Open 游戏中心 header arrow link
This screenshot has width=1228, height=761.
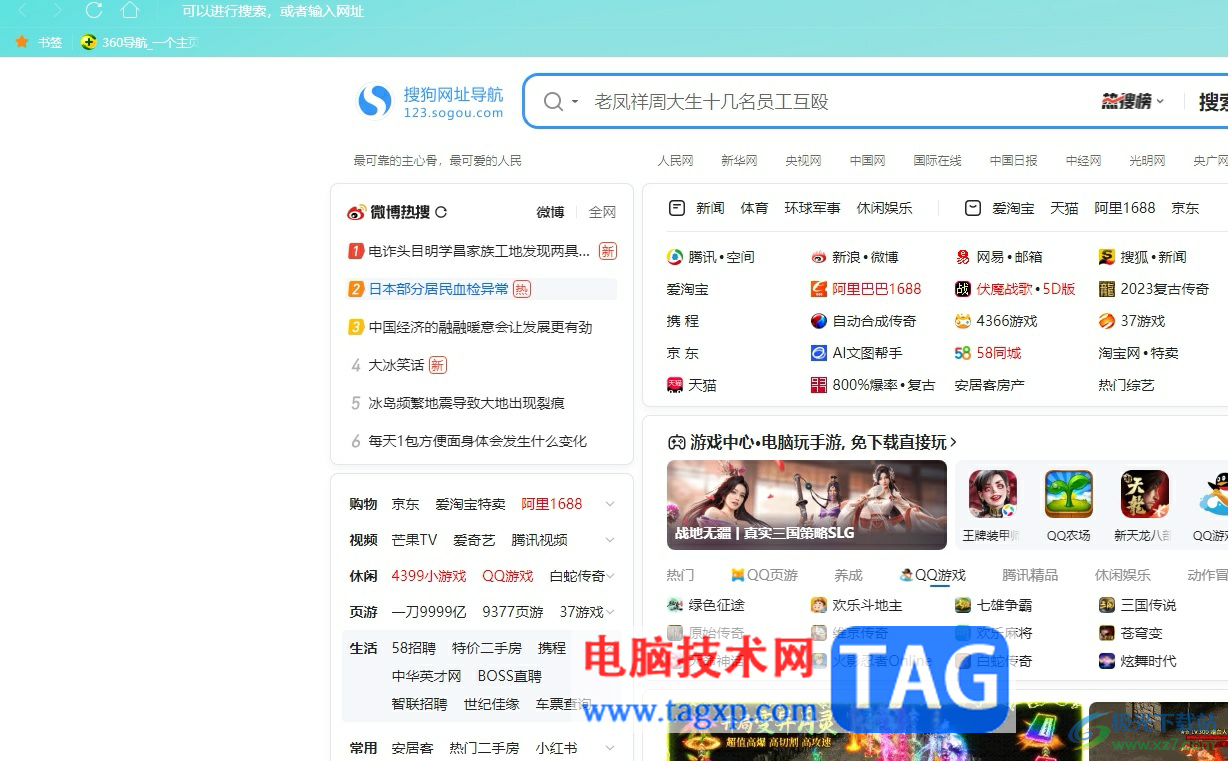(953, 442)
